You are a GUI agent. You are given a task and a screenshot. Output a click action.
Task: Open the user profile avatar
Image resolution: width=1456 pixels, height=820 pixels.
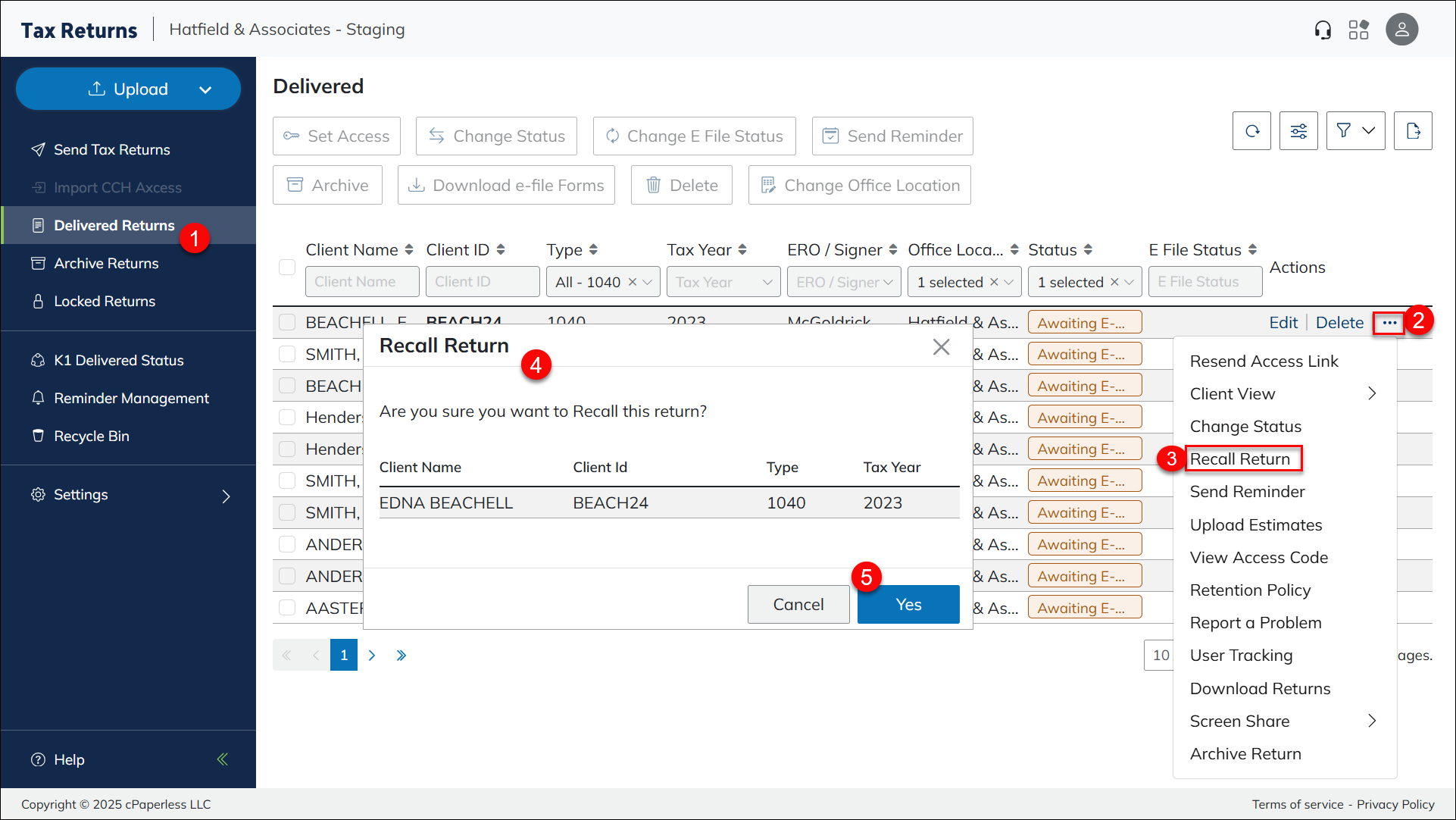pos(1401,30)
